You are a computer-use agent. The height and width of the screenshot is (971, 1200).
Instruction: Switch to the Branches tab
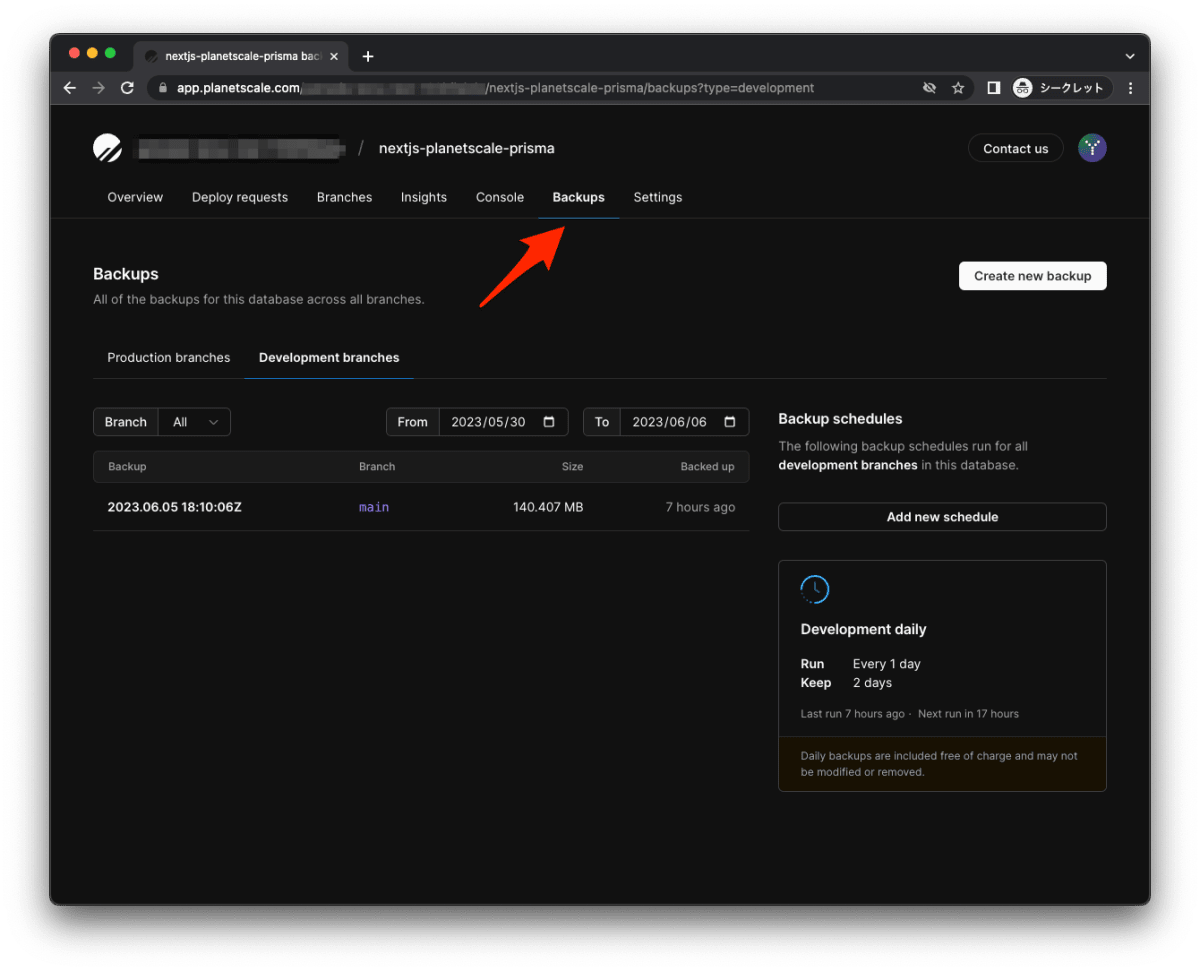point(344,197)
